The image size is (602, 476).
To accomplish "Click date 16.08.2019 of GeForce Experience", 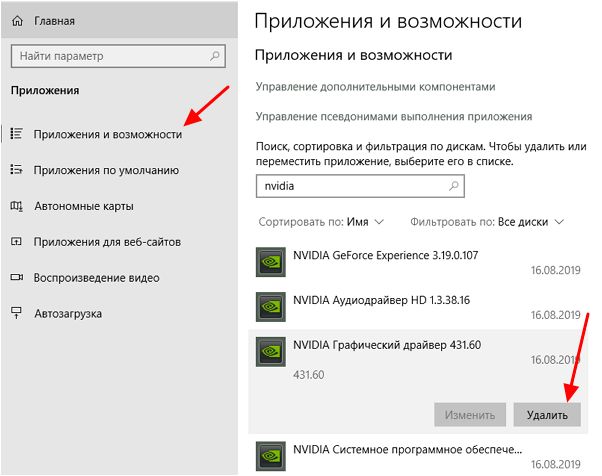I will pyautogui.click(x=556, y=270).
